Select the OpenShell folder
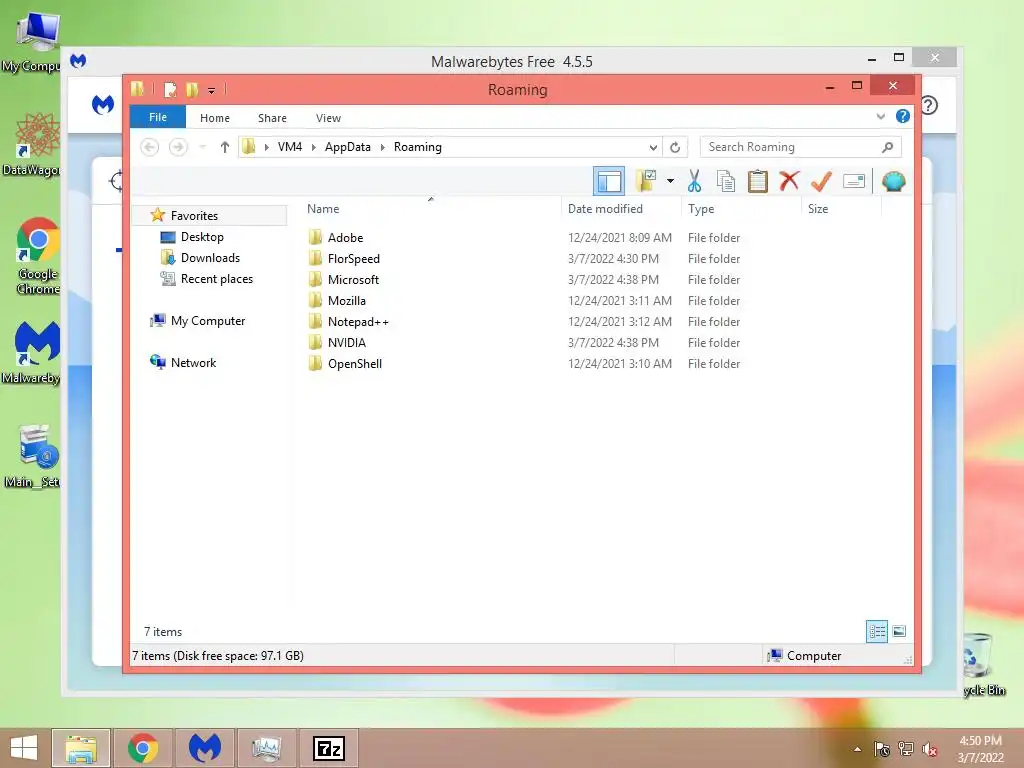 (355, 363)
